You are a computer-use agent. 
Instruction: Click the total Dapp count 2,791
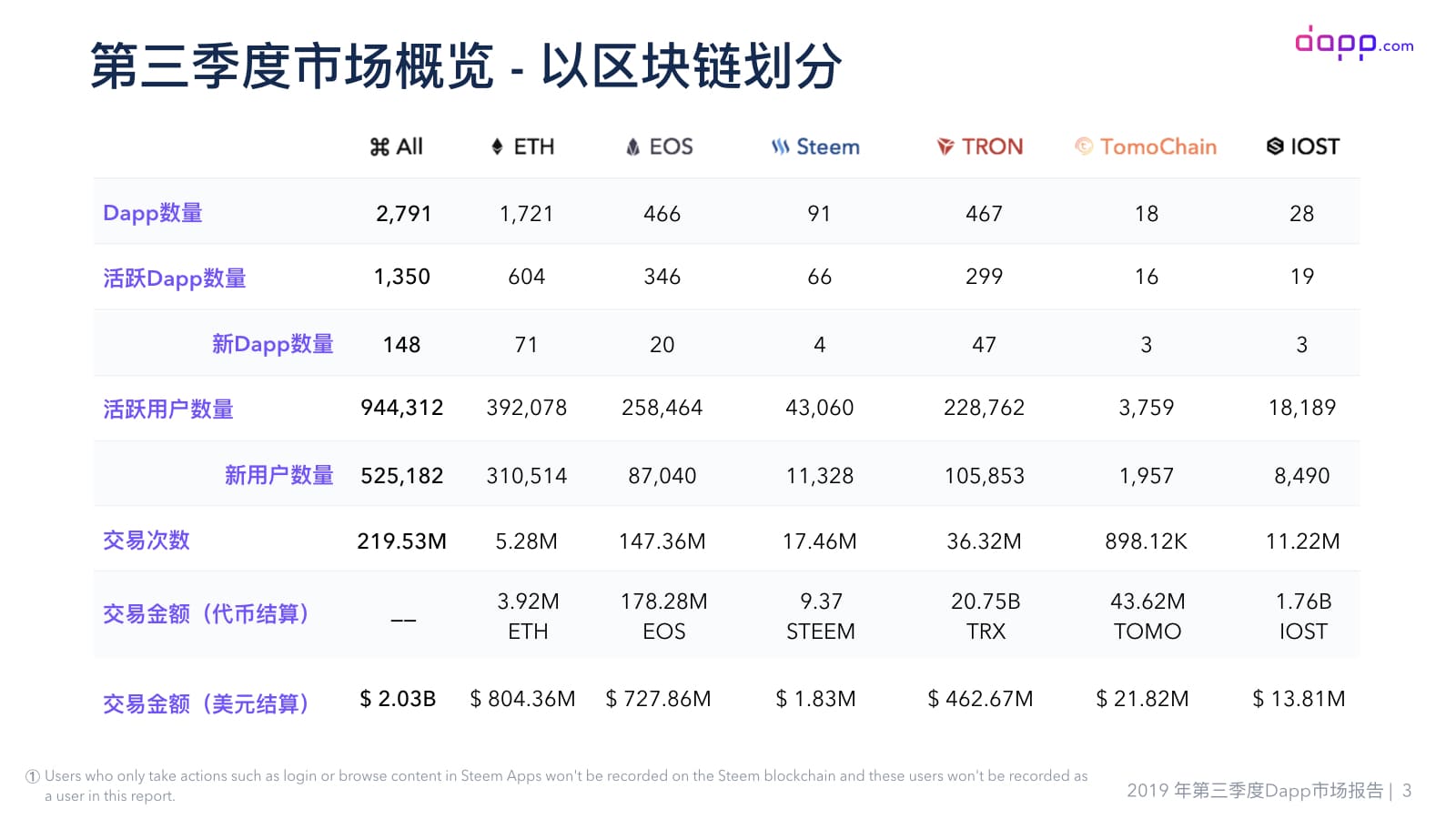coord(403,214)
